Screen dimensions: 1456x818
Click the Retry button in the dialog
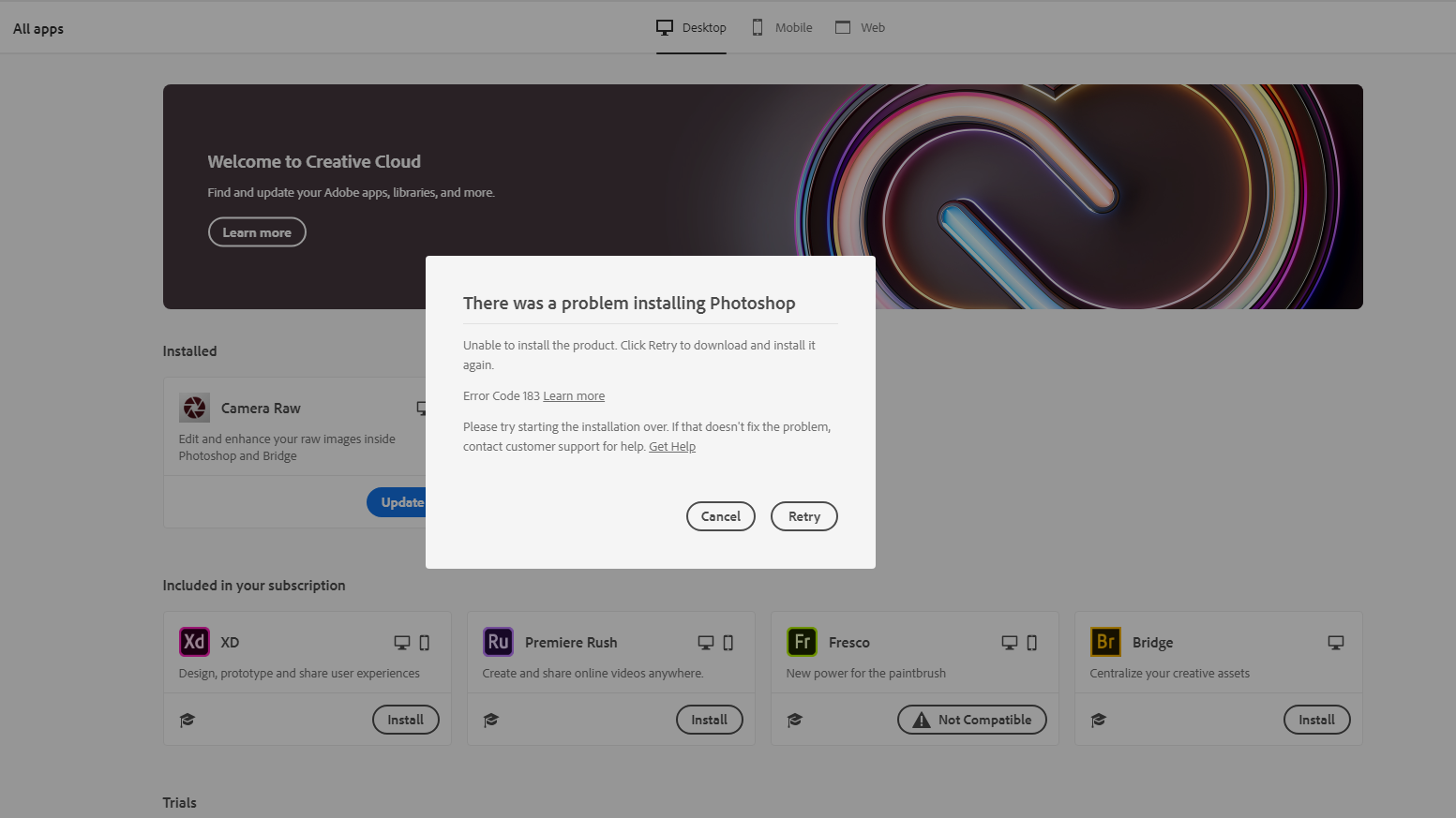coord(803,516)
